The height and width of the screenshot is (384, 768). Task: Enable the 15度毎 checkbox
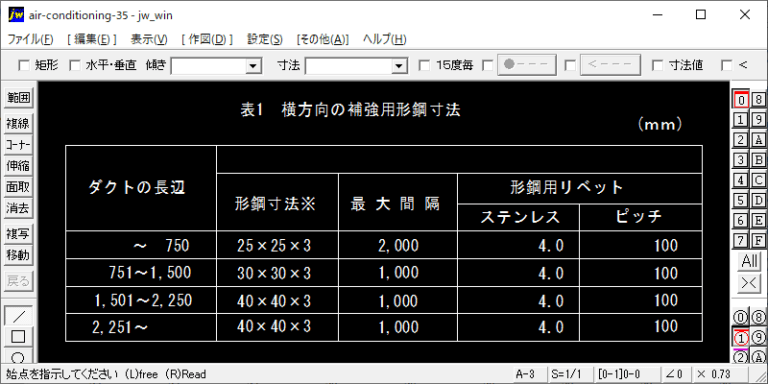pyautogui.click(x=425, y=65)
